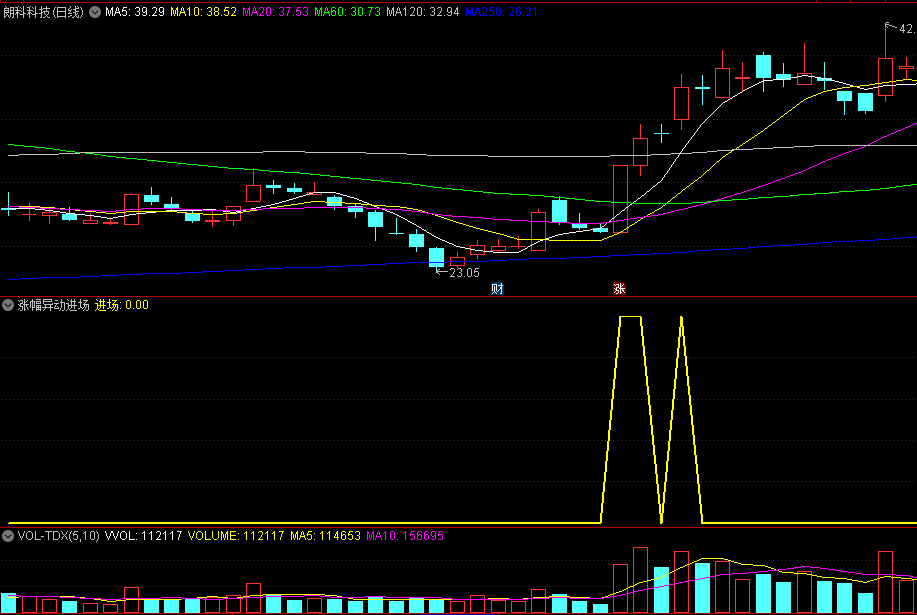Image resolution: width=917 pixels, height=615 pixels.
Task: Click the VOLUME: 112117 value
Action: click(236, 536)
